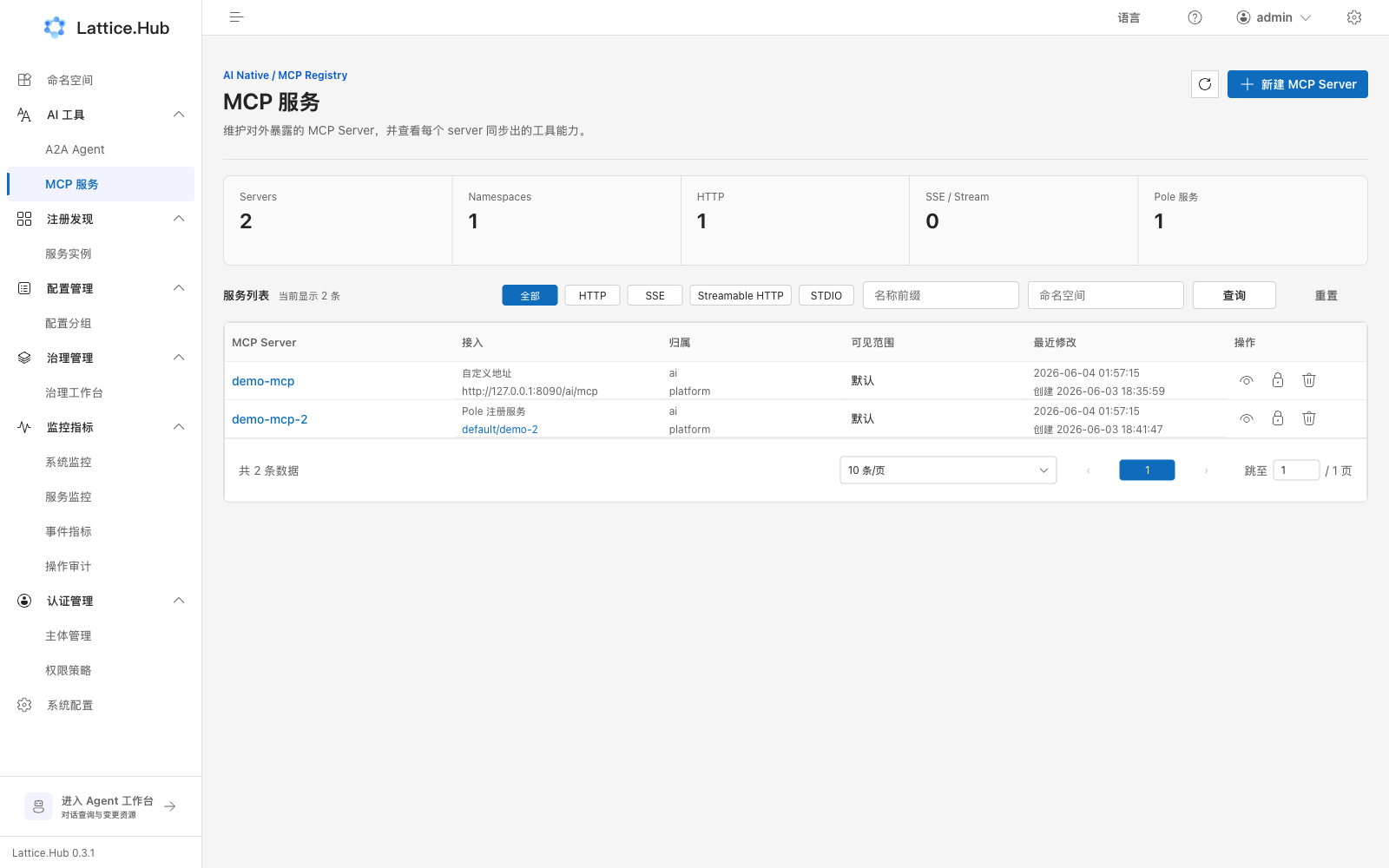The width and height of the screenshot is (1389, 868).
Task: Collapse the 注册发现 menu group
Action: pos(179,219)
